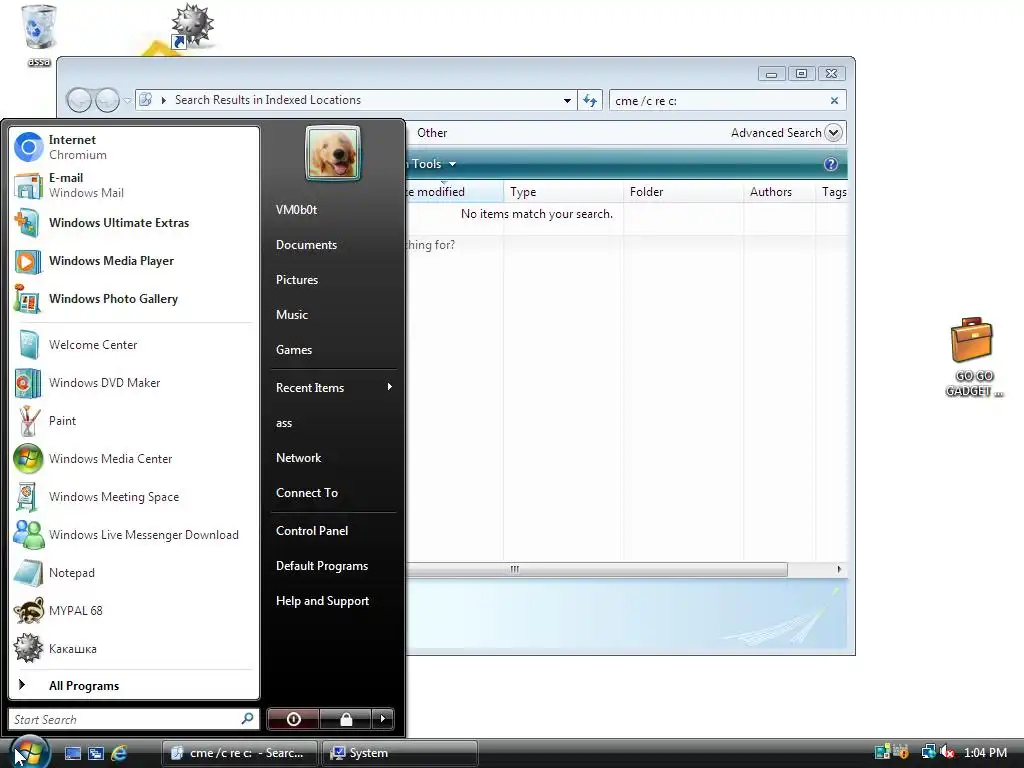Viewport: 1024px width, 768px height.
Task: Click the Windows Start orb
Action: click(x=29, y=752)
